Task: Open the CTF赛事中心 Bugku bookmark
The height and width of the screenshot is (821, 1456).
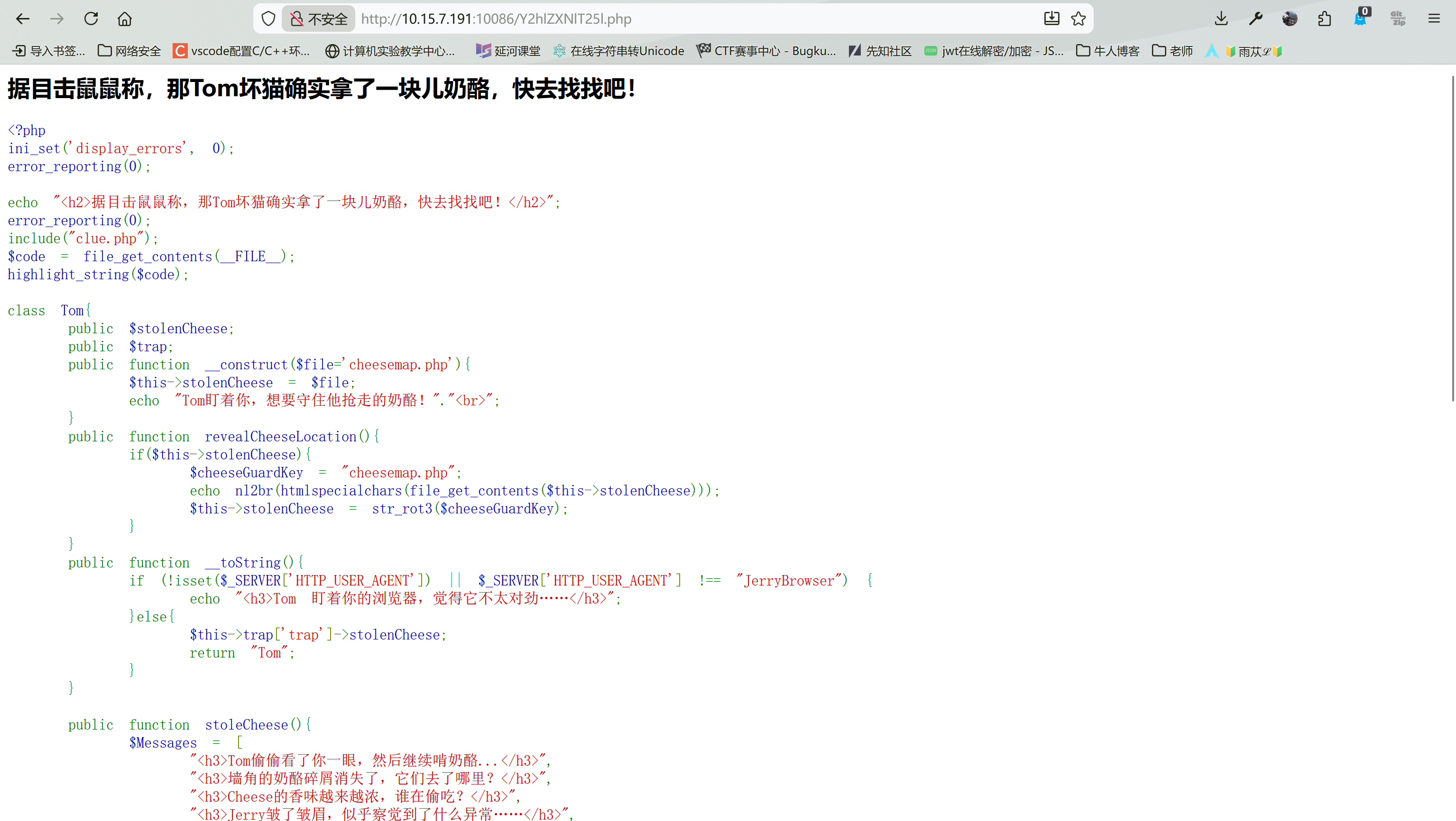Action: (766, 51)
